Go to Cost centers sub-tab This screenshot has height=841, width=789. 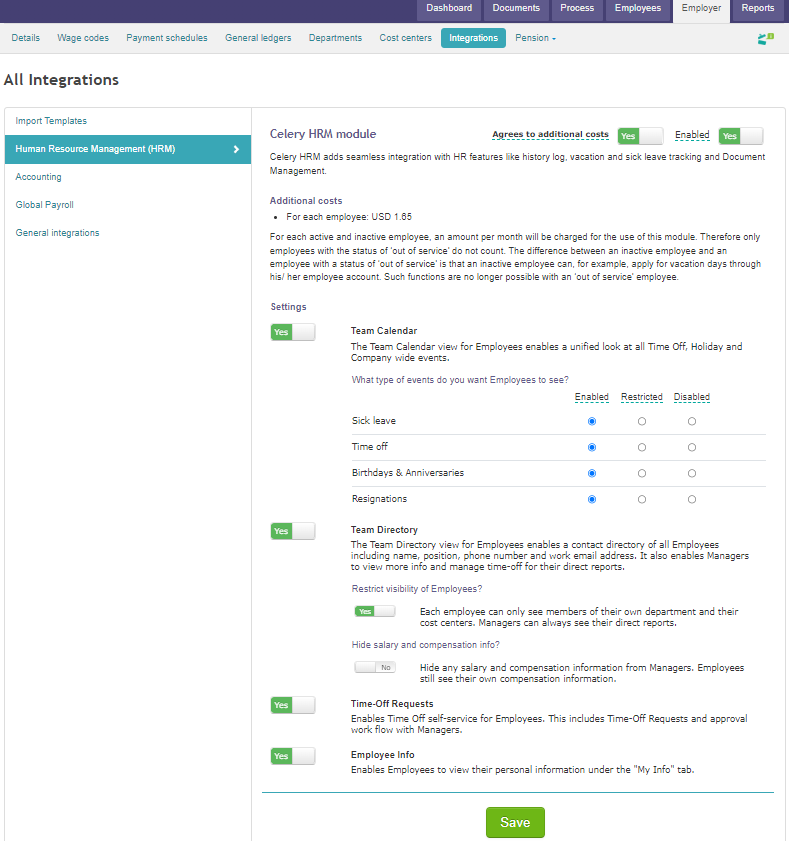click(405, 38)
